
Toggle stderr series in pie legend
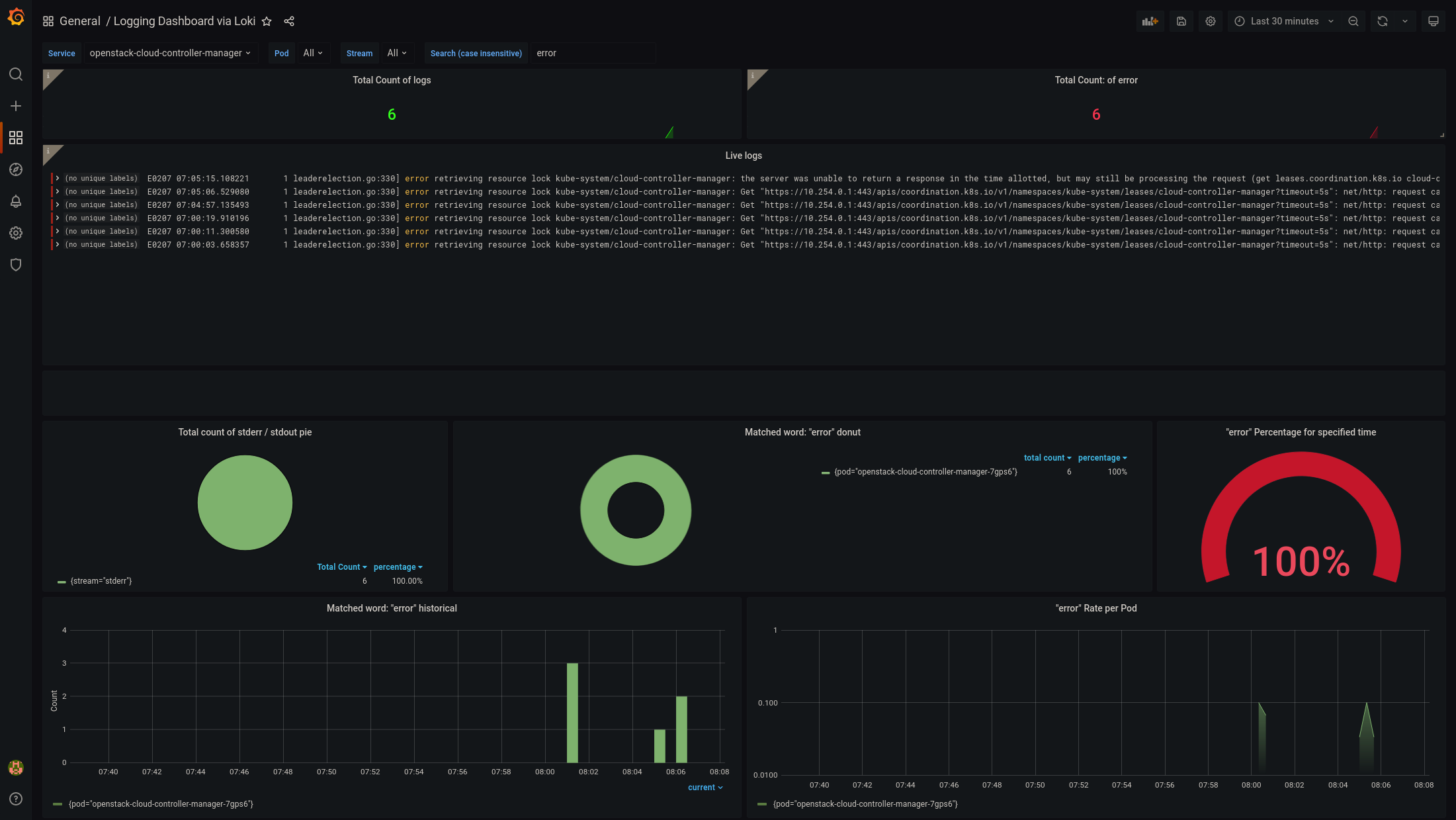pos(101,581)
